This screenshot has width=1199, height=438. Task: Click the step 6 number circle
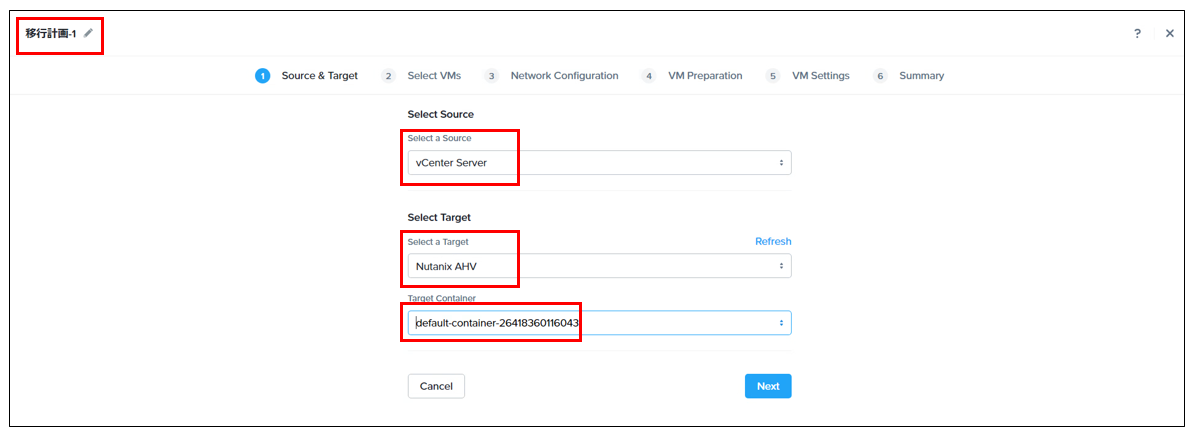click(x=880, y=76)
